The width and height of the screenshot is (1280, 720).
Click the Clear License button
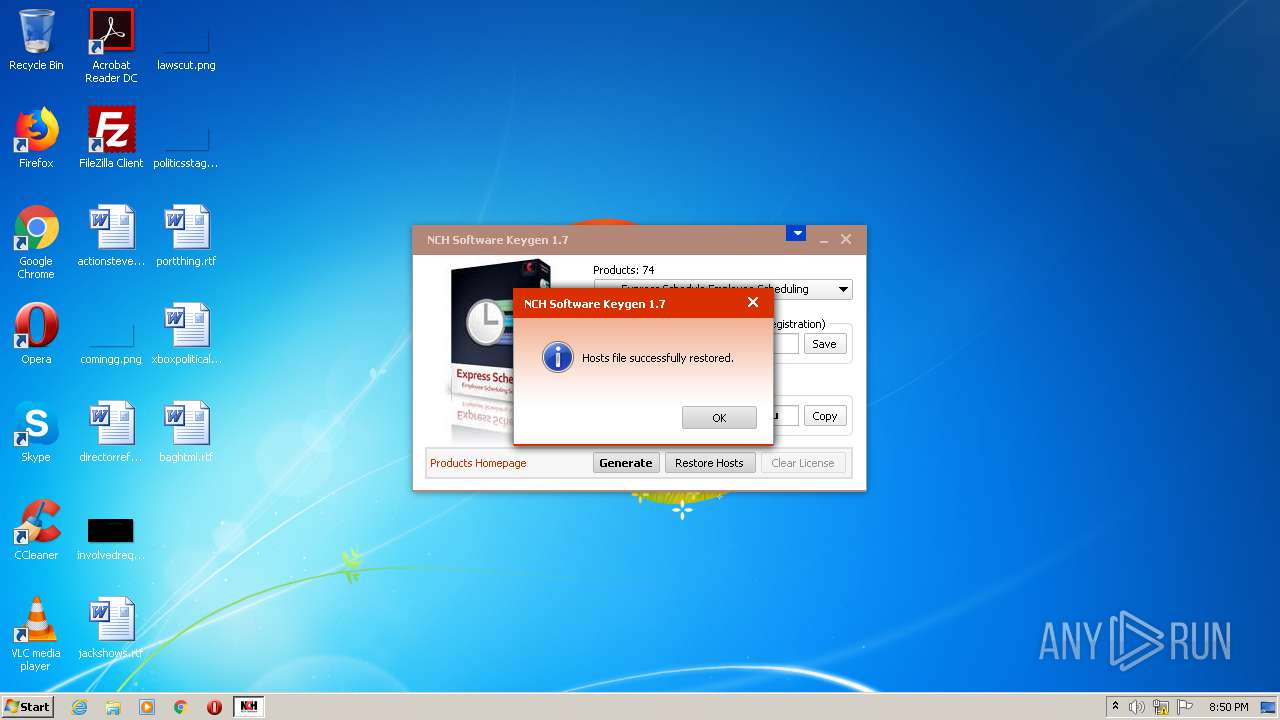[x=803, y=463]
